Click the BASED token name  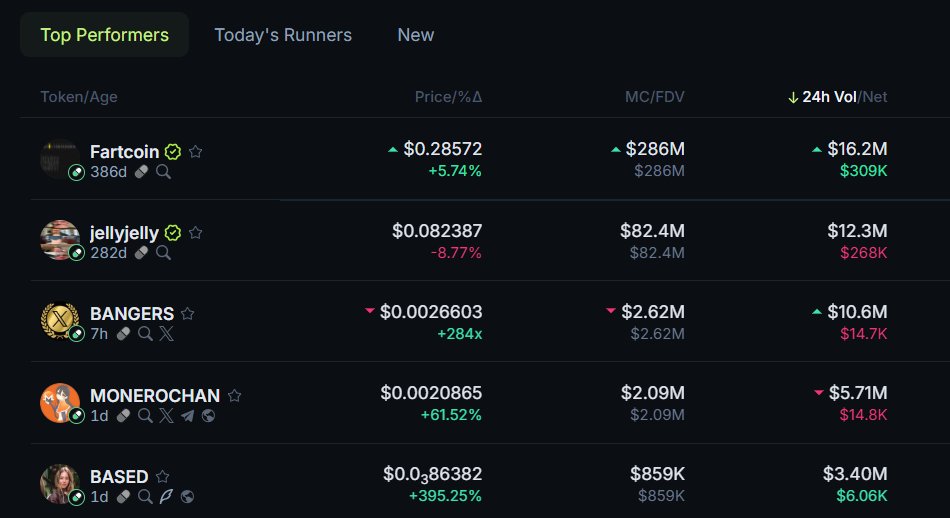pos(119,477)
